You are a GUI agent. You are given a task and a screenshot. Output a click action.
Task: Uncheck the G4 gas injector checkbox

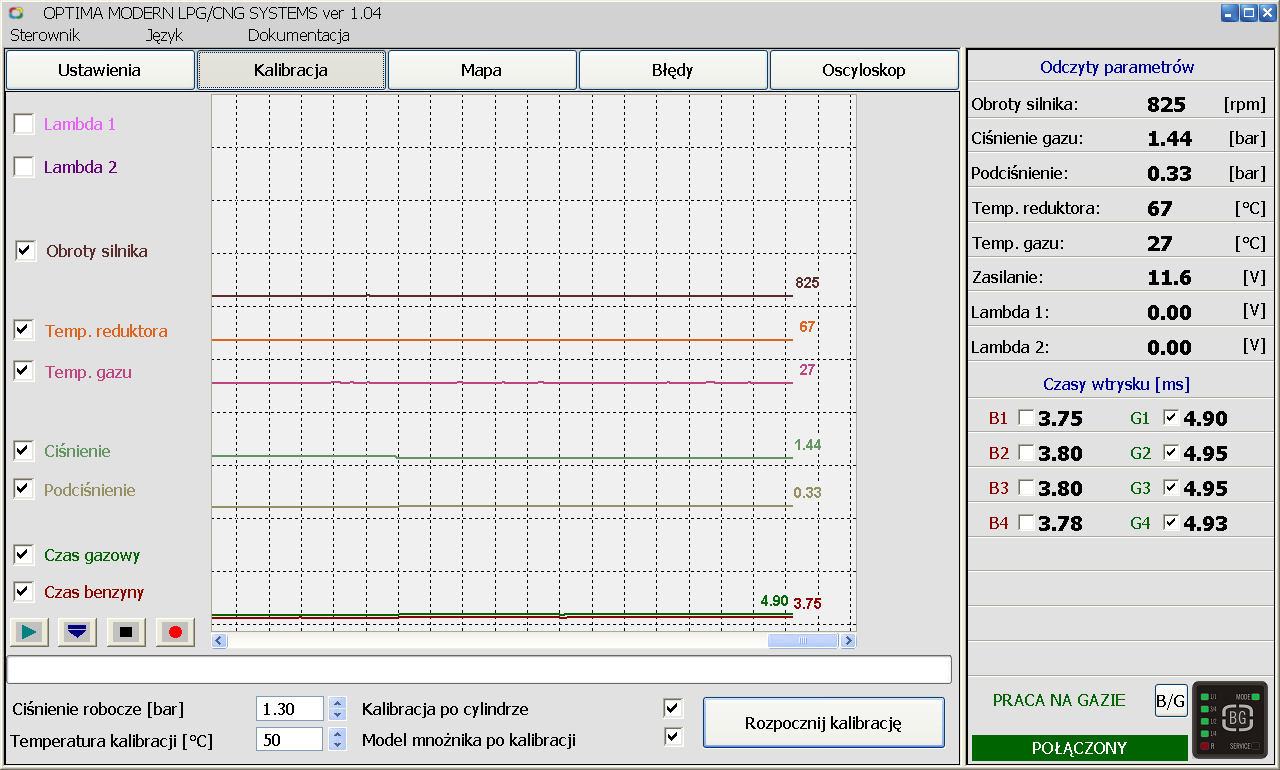pyautogui.click(x=1171, y=523)
